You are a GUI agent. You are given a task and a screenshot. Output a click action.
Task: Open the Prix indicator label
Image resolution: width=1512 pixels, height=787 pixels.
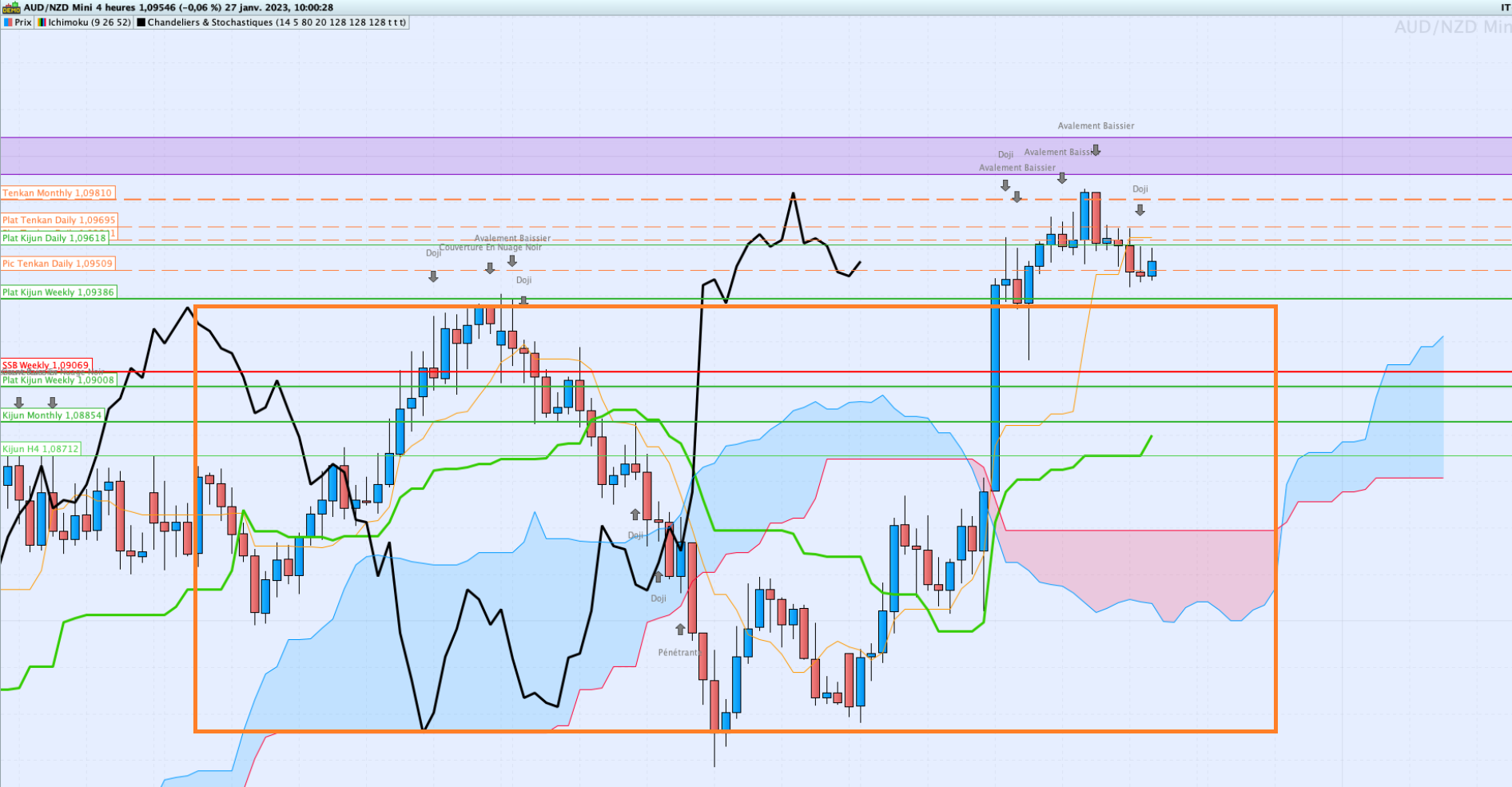[x=23, y=22]
